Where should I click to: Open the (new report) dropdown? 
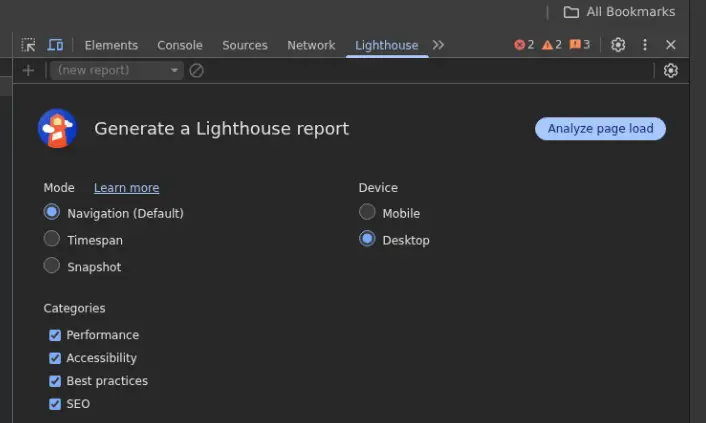point(117,70)
